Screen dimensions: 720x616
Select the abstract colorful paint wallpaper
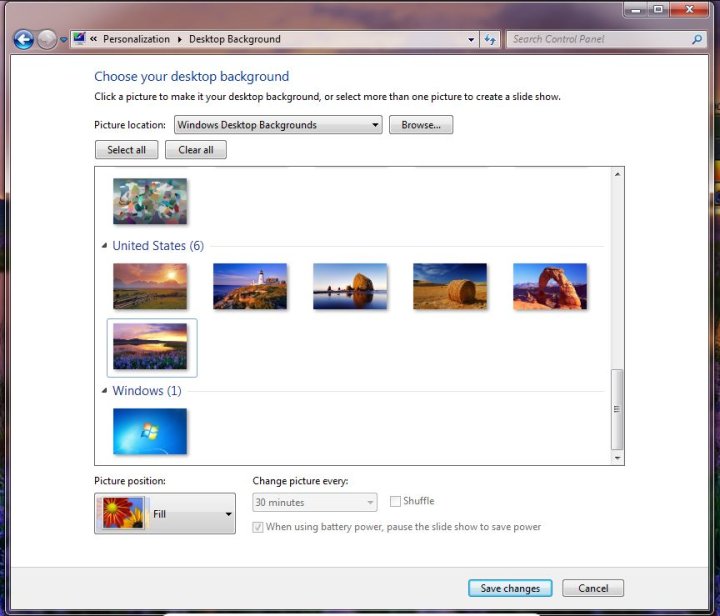pos(150,201)
